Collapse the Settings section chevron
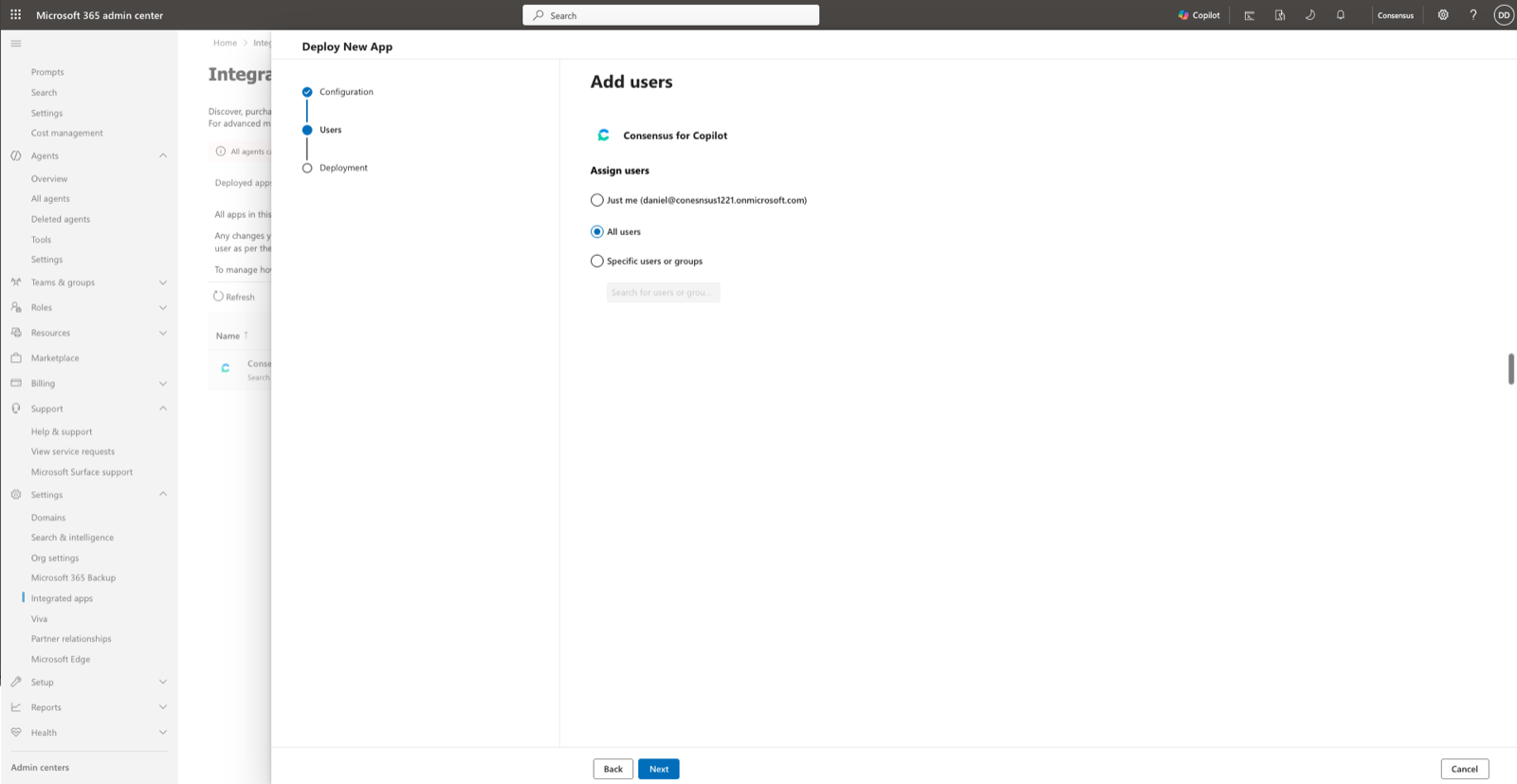The image size is (1517, 784). [163, 494]
